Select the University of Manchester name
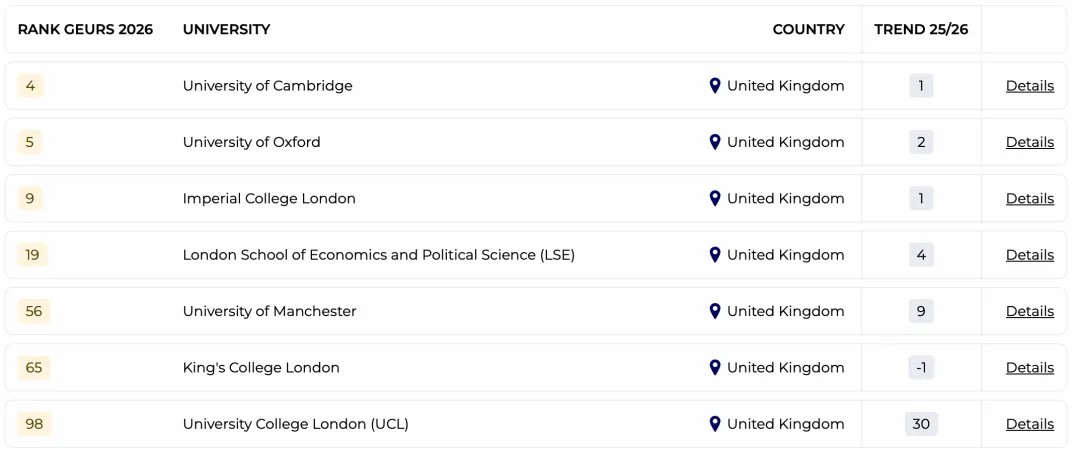 click(x=269, y=311)
